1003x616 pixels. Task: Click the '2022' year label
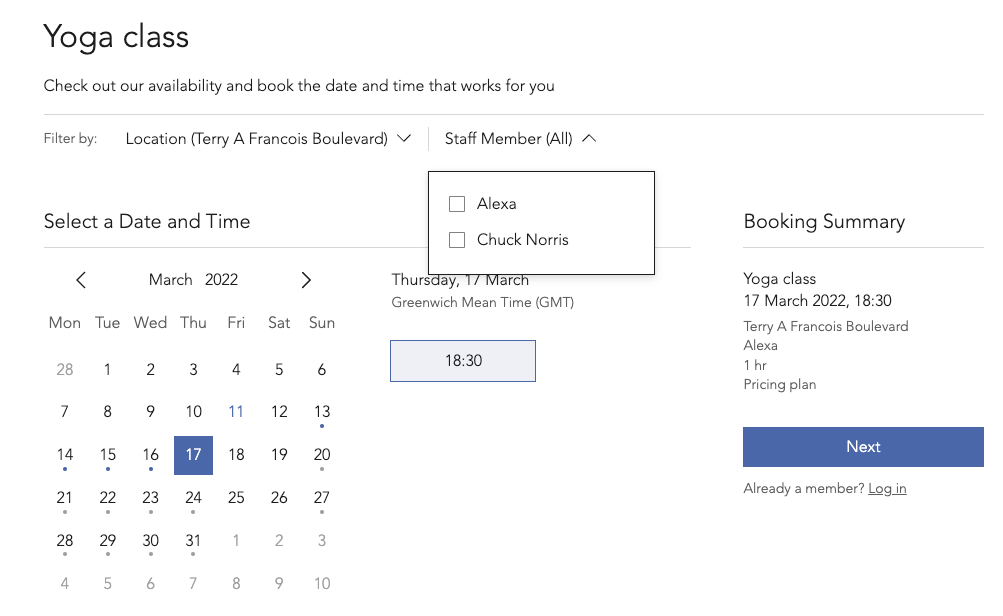(221, 280)
